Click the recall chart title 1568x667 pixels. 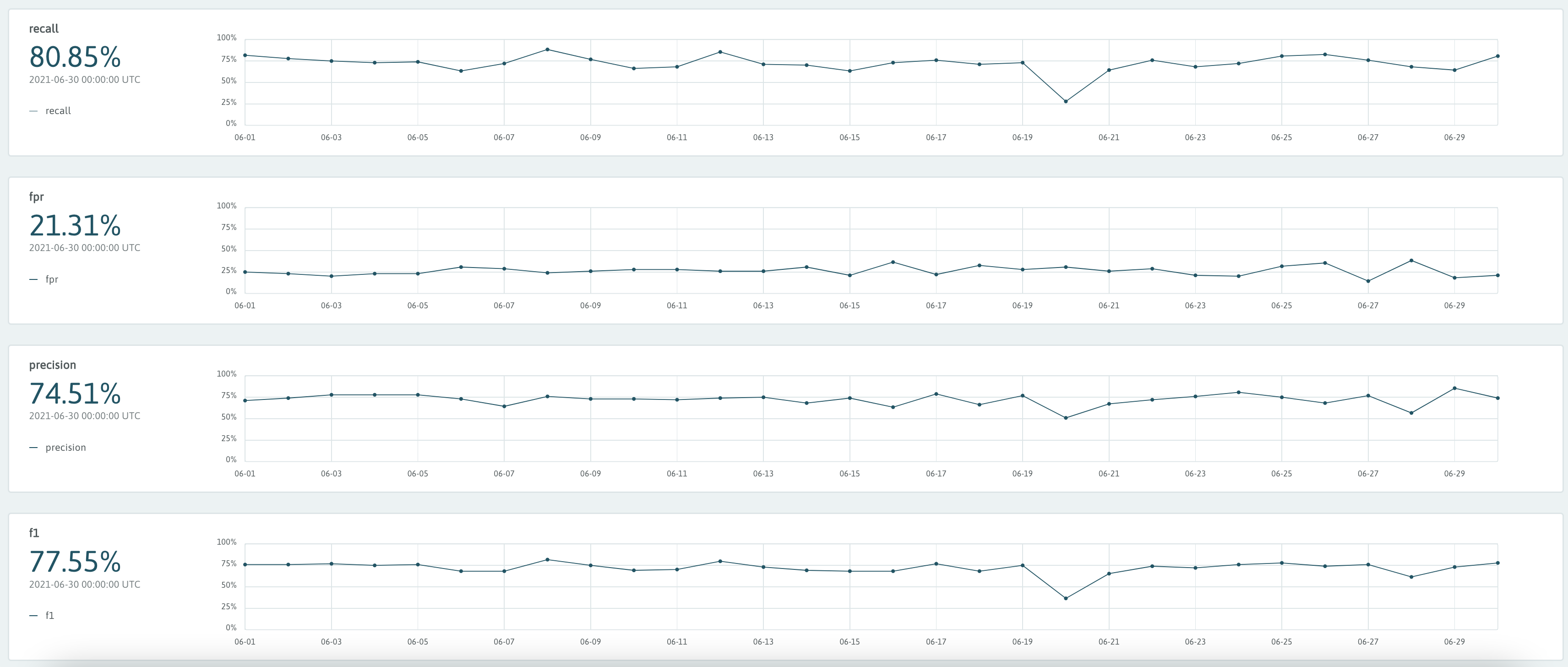pos(44,28)
